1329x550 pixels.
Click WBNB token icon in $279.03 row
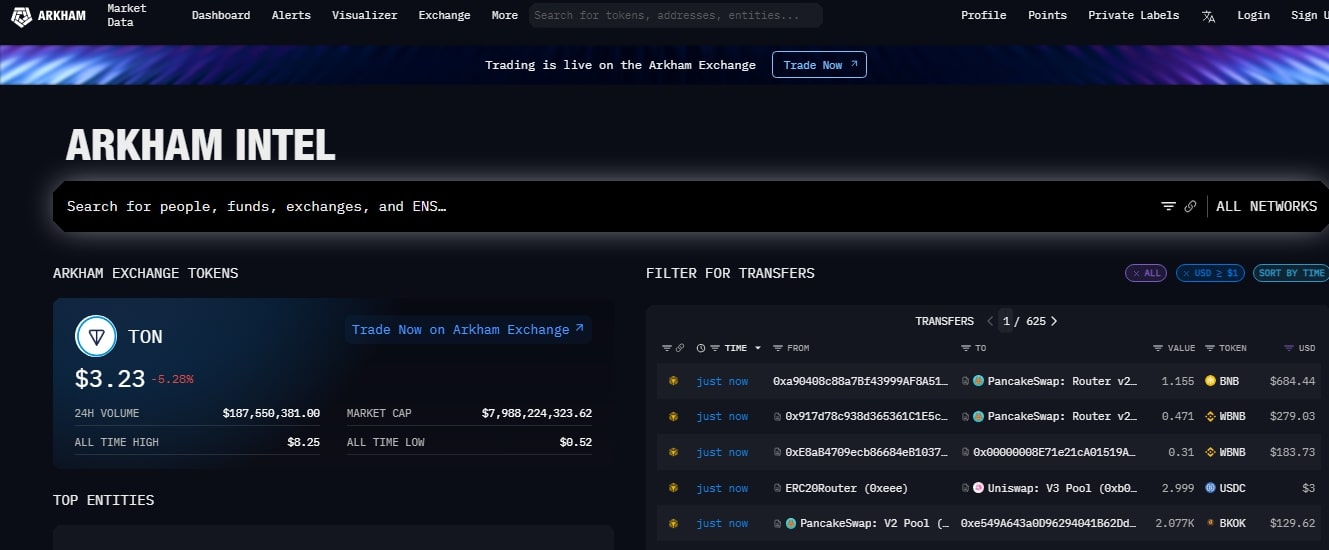1210,416
